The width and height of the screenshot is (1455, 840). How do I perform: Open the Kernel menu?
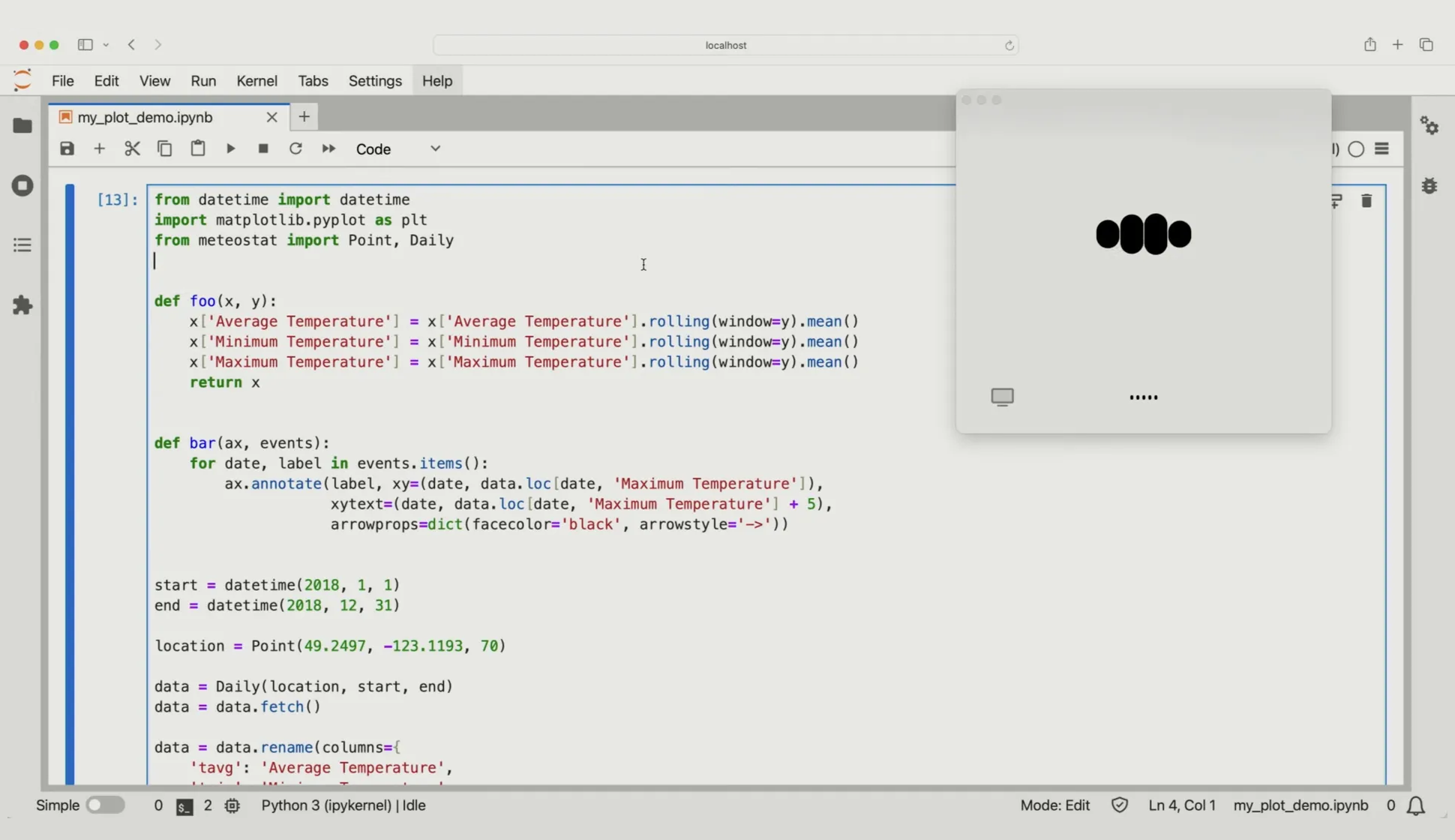(257, 80)
